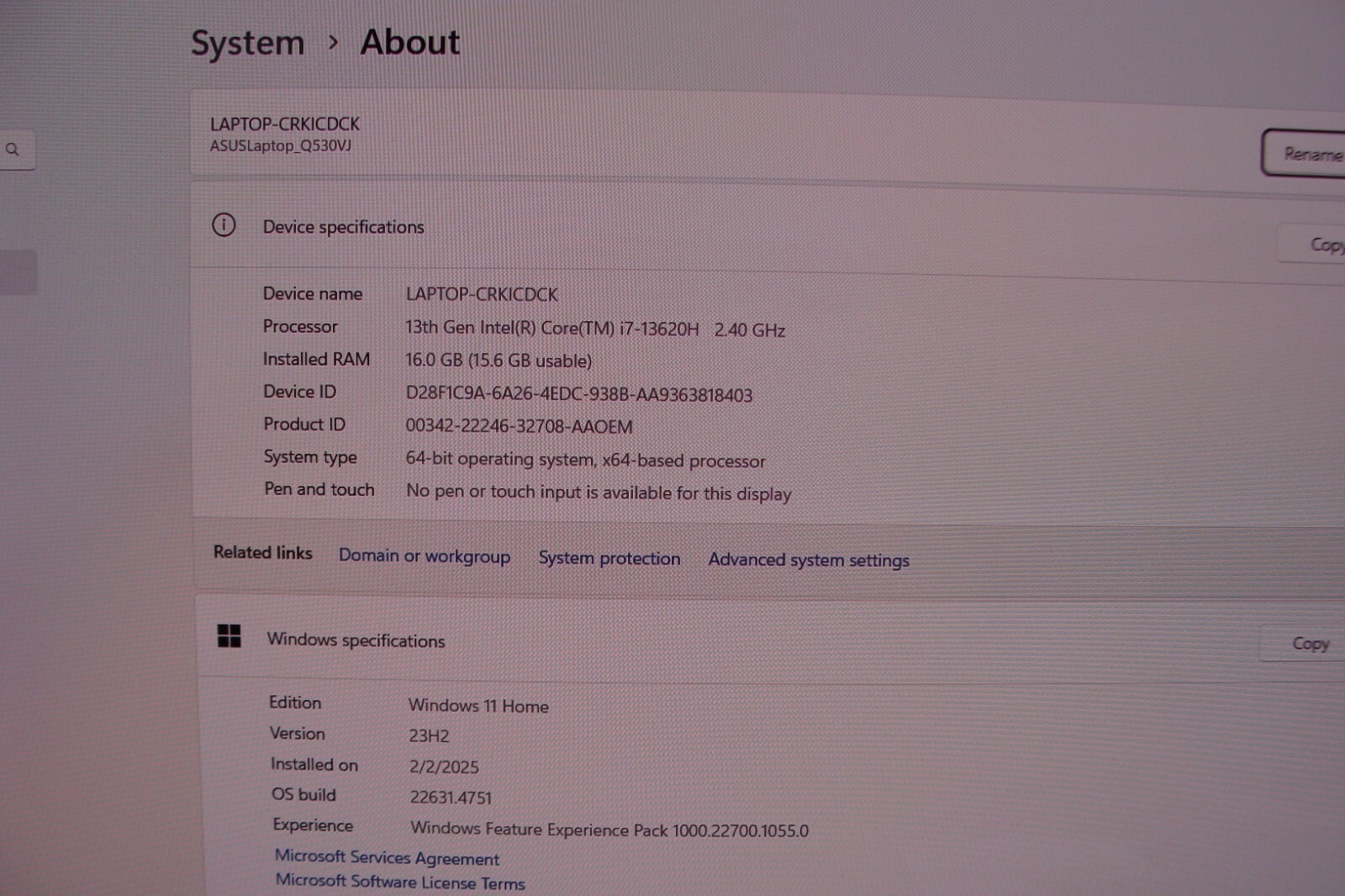Screen dimensions: 1345x896
Task: Select the Device ID value D28F1C9A
Action: pyautogui.click(x=579, y=394)
